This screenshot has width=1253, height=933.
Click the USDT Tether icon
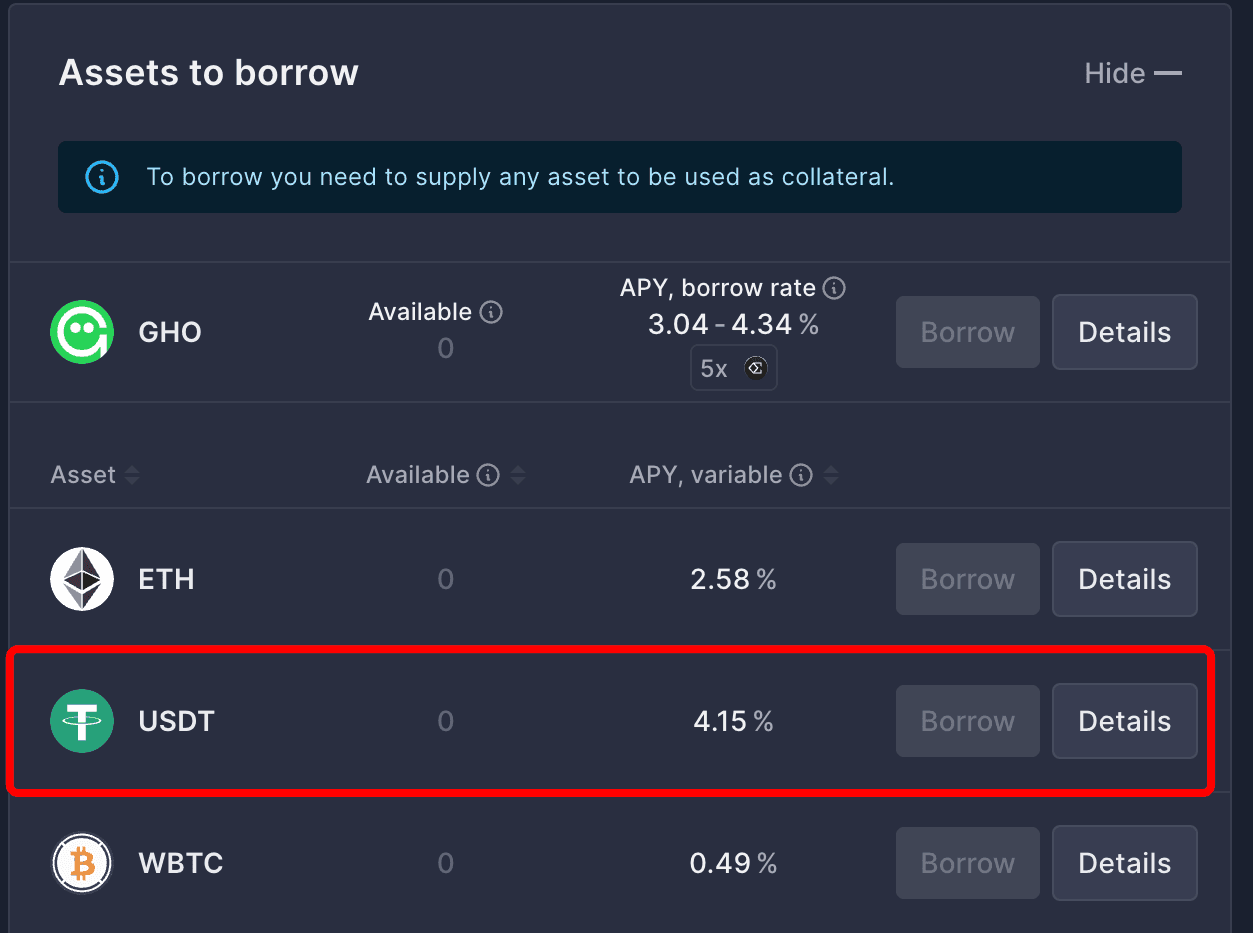pyautogui.click(x=82, y=721)
